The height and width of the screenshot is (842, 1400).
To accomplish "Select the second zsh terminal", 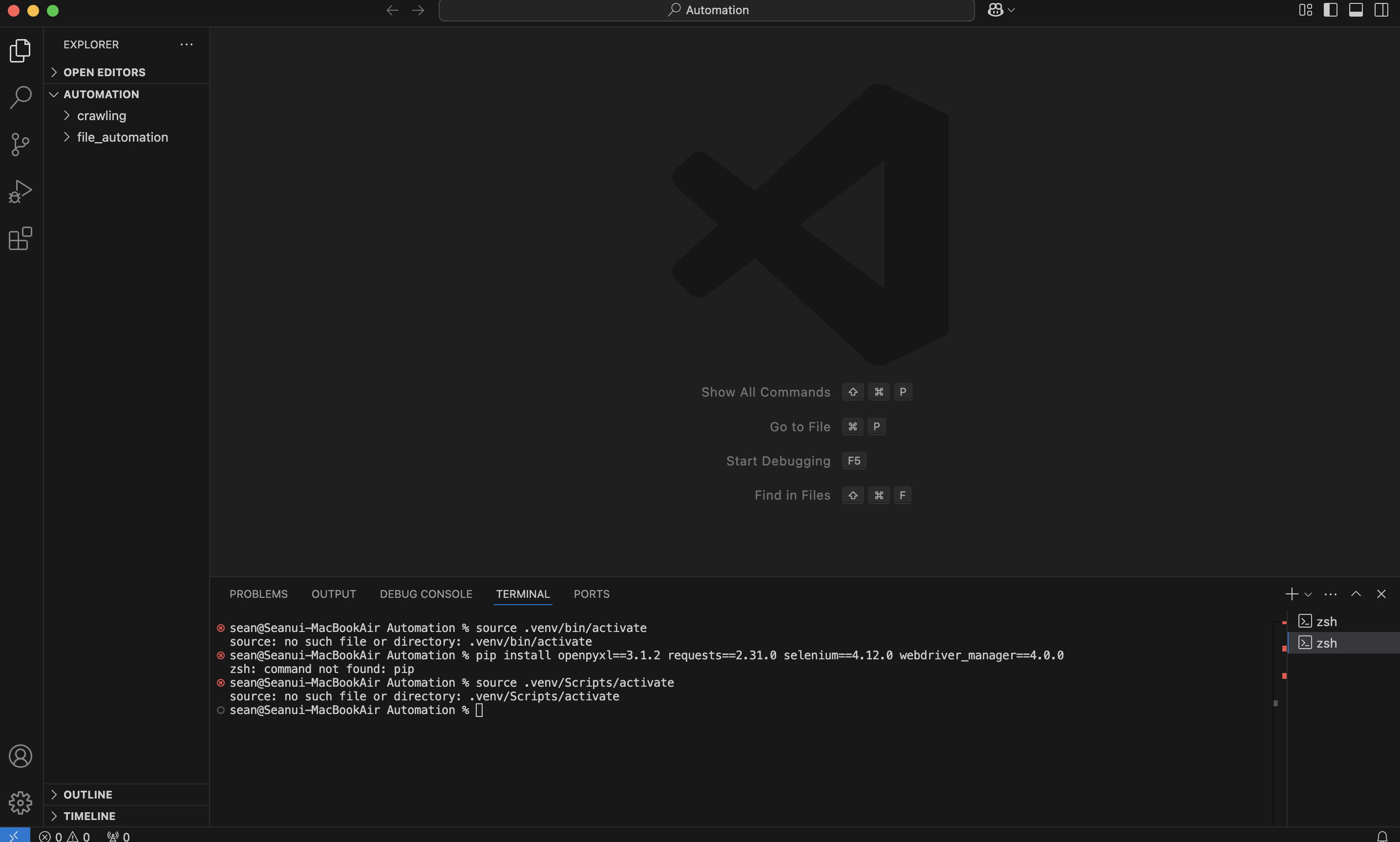I will [1343, 643].
